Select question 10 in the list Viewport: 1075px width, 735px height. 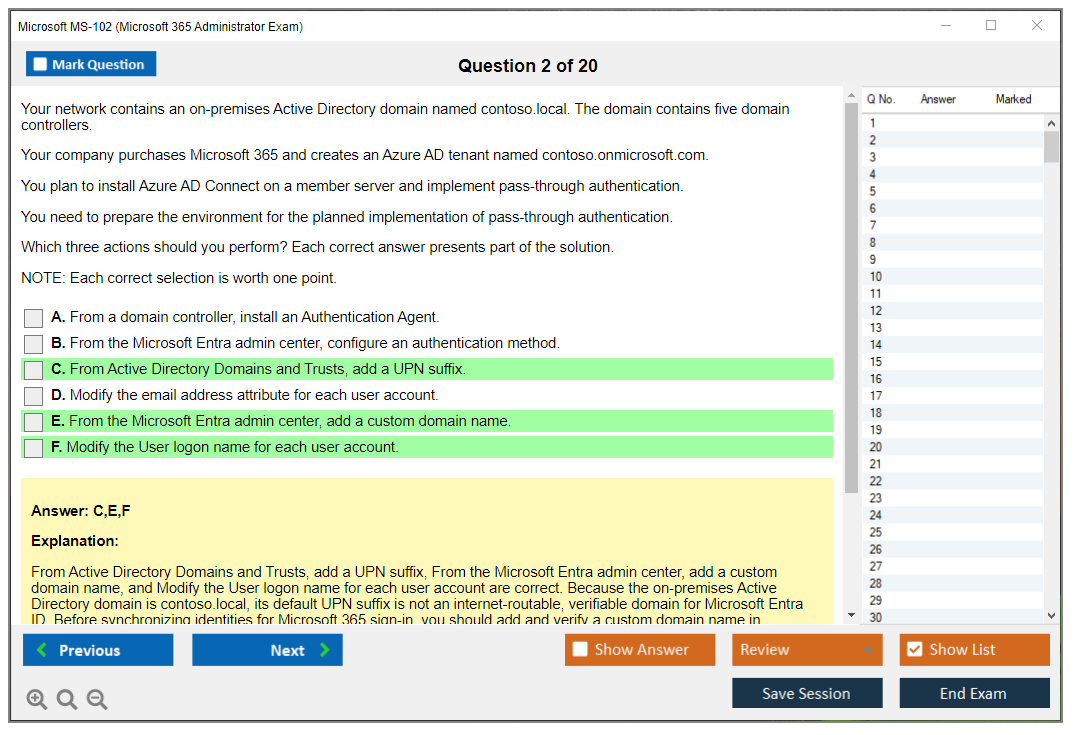[x=953, y=276]
